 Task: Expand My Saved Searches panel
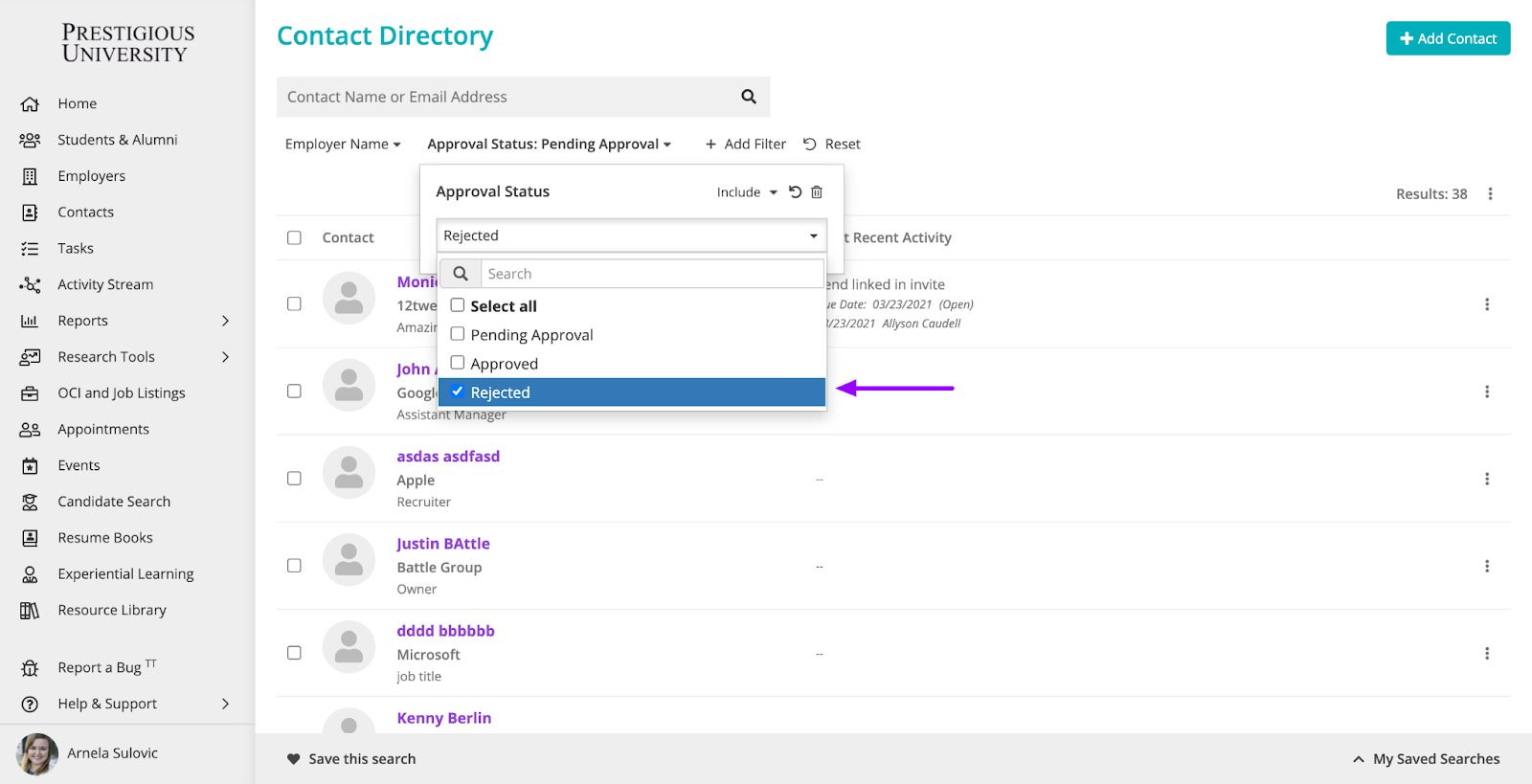[1426, 759]
